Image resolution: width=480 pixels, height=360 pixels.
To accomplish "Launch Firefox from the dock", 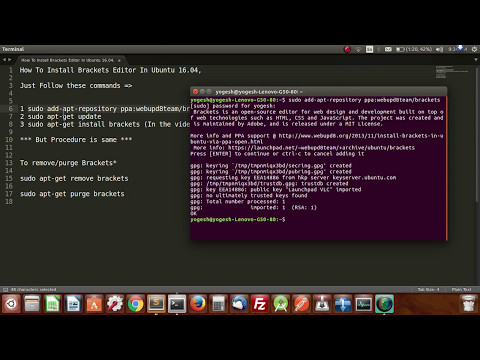I will (197, 304).
